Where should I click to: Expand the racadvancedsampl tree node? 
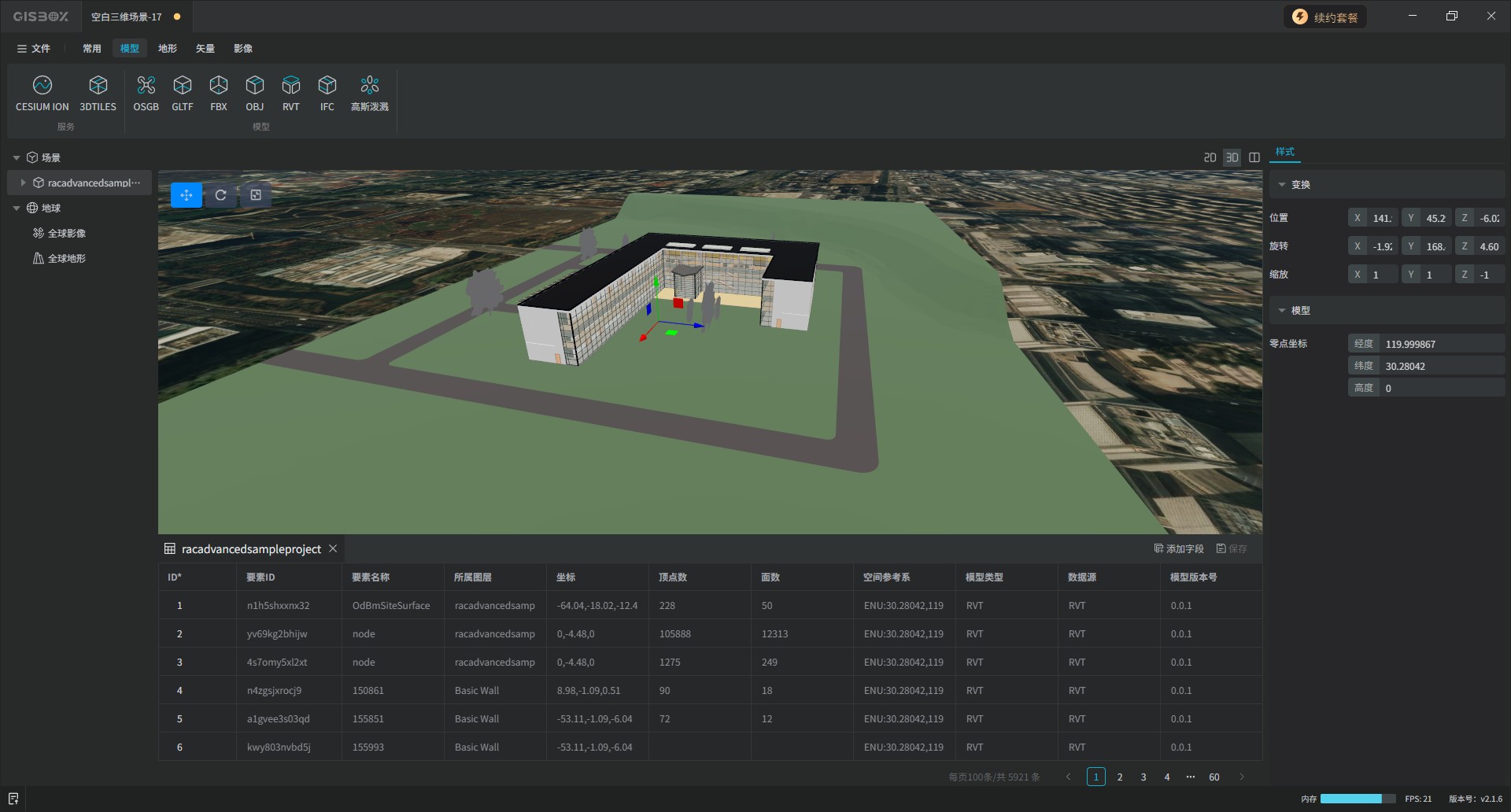(24, 183)
